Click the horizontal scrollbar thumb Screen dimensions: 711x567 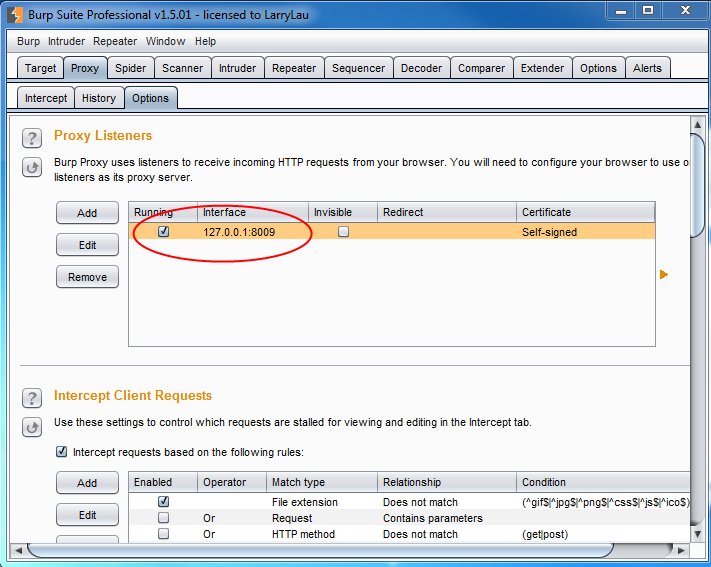click(x=321, y=550)
